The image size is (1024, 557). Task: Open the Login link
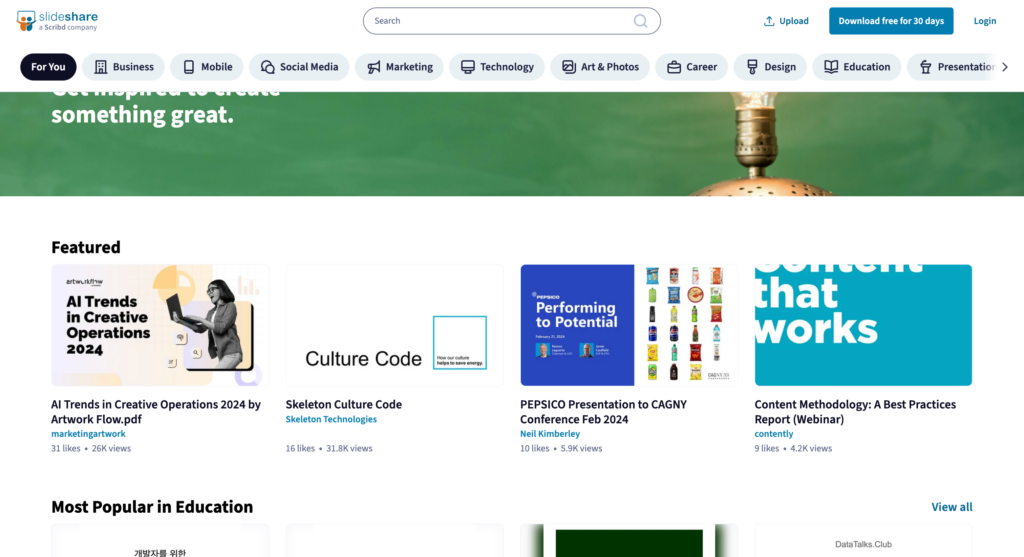[984, 21]
